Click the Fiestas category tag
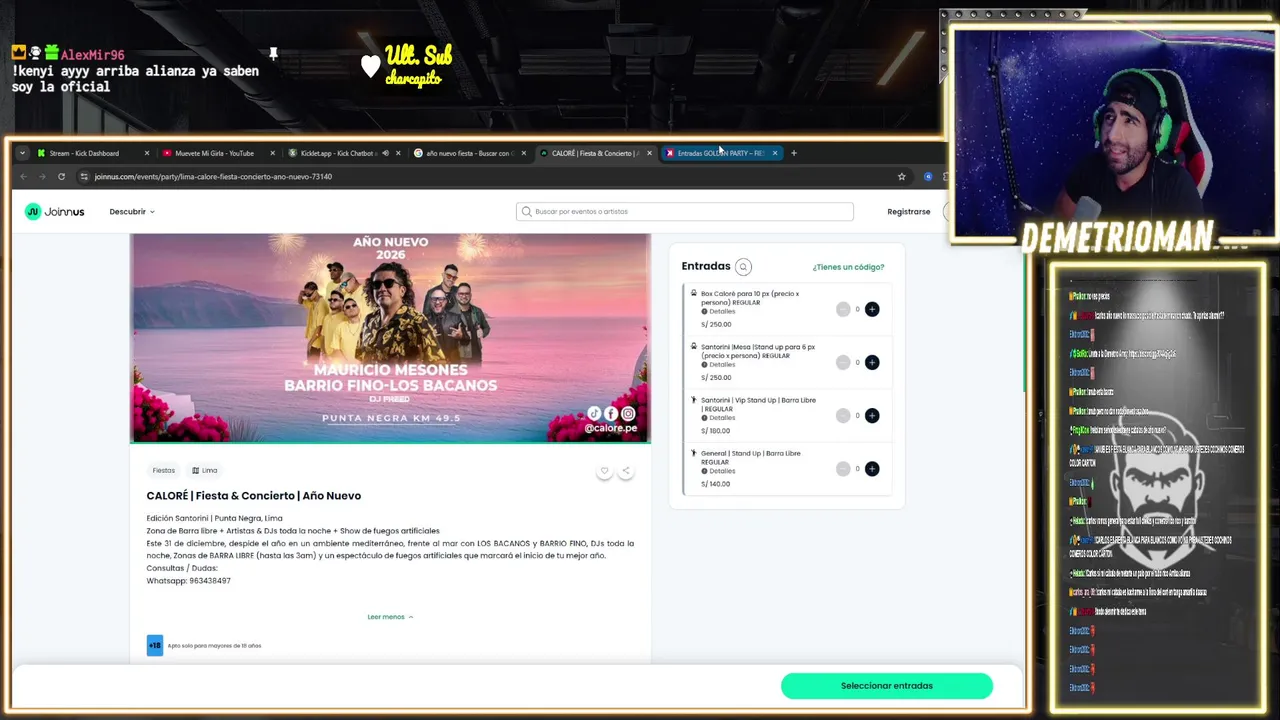Image resolution: width=1280 pixels, height=720 pixels. [164, 470]
